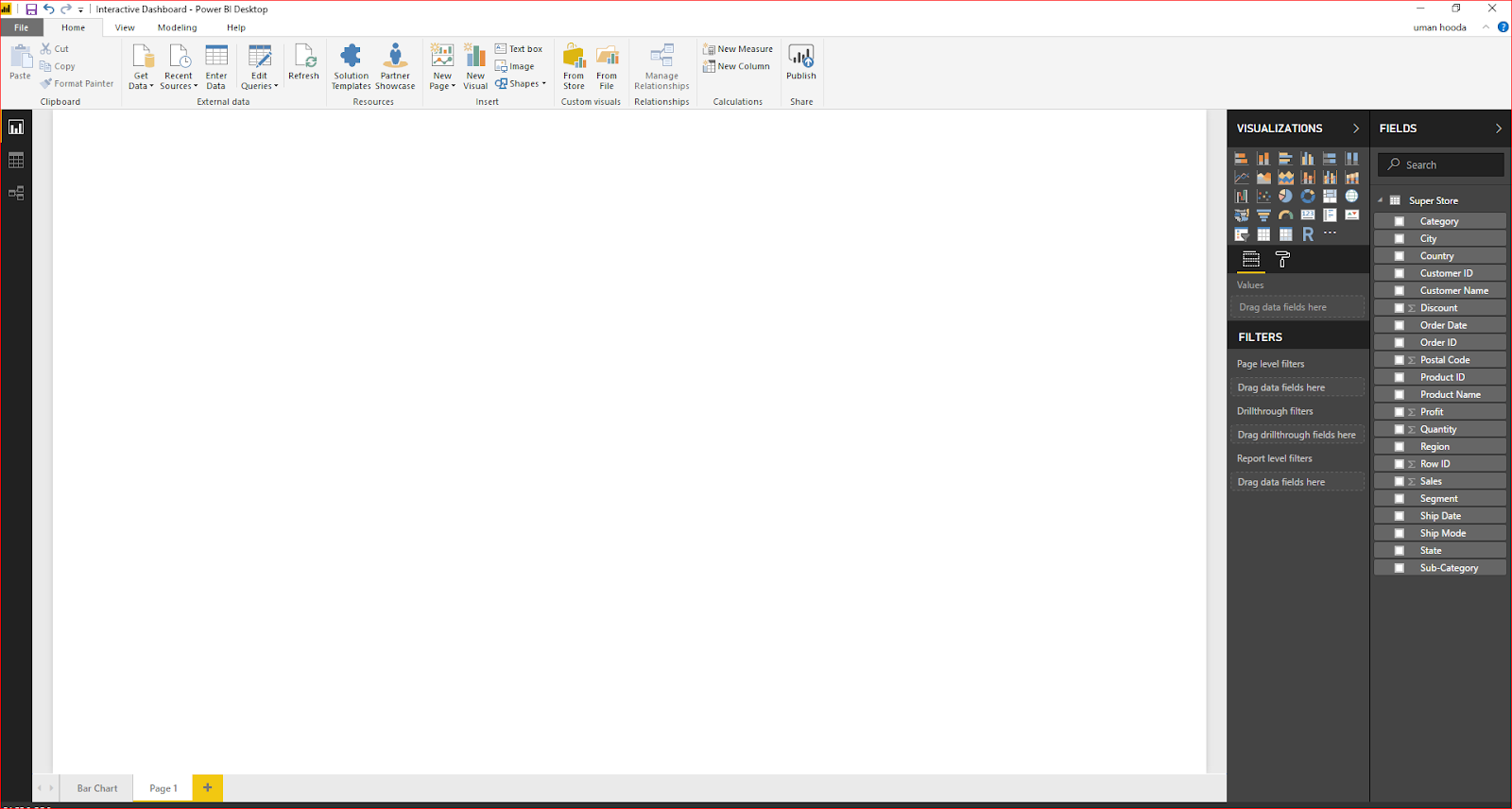Screen dimensions: 1512x809
Task: Select the Quantity field checkbox
Action: [x=1400, y=430]
